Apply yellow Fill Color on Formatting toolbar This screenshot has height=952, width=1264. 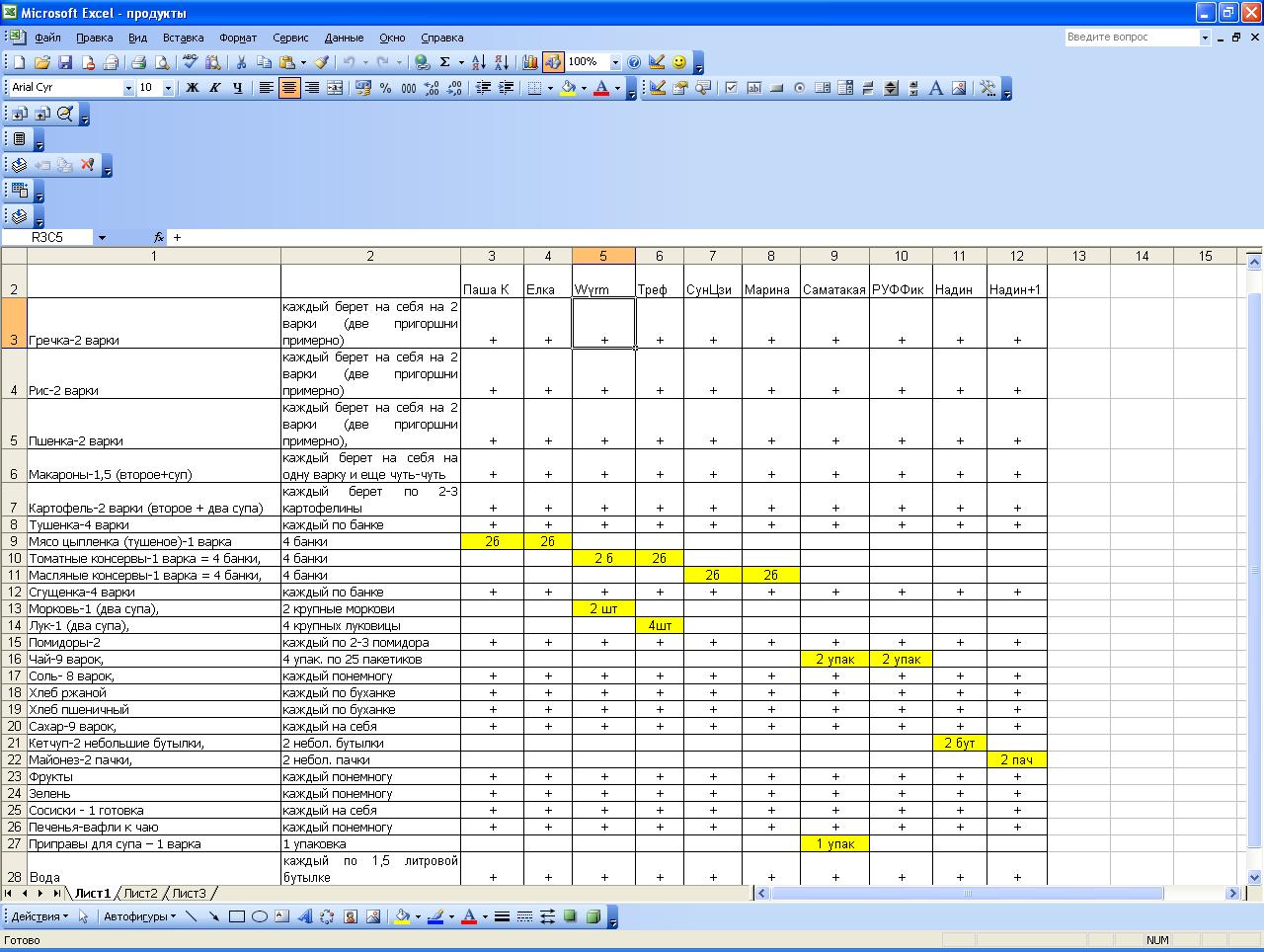coord(568,88)
